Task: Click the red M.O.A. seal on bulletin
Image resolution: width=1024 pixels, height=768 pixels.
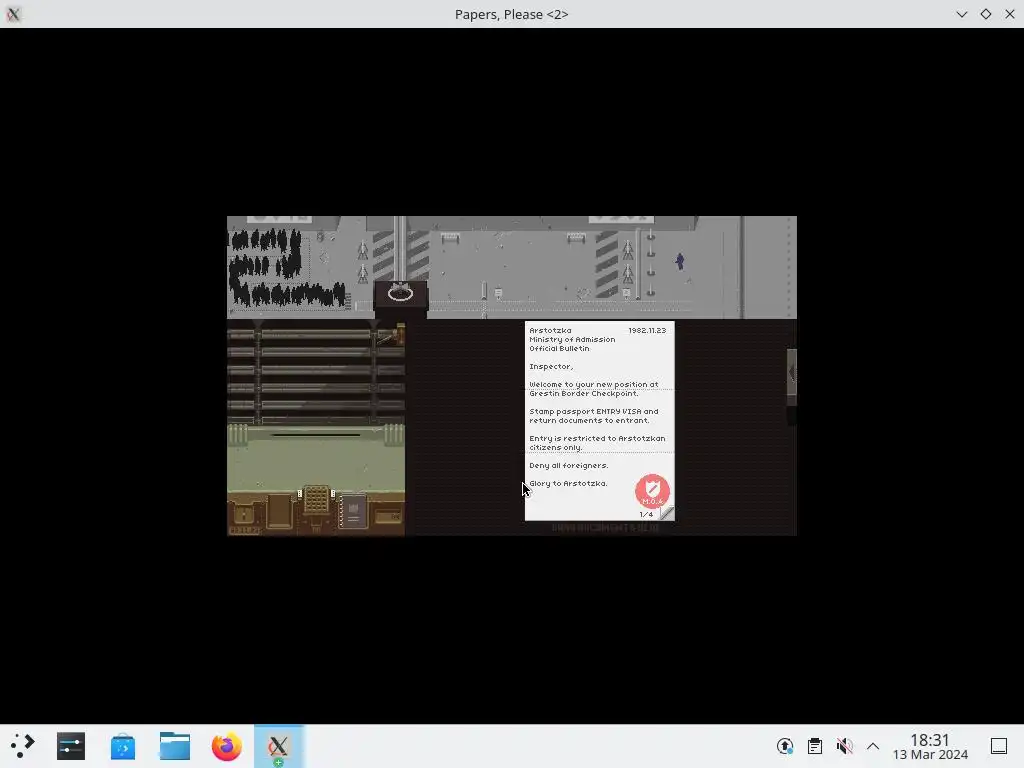Action: (x=652, y=491)
